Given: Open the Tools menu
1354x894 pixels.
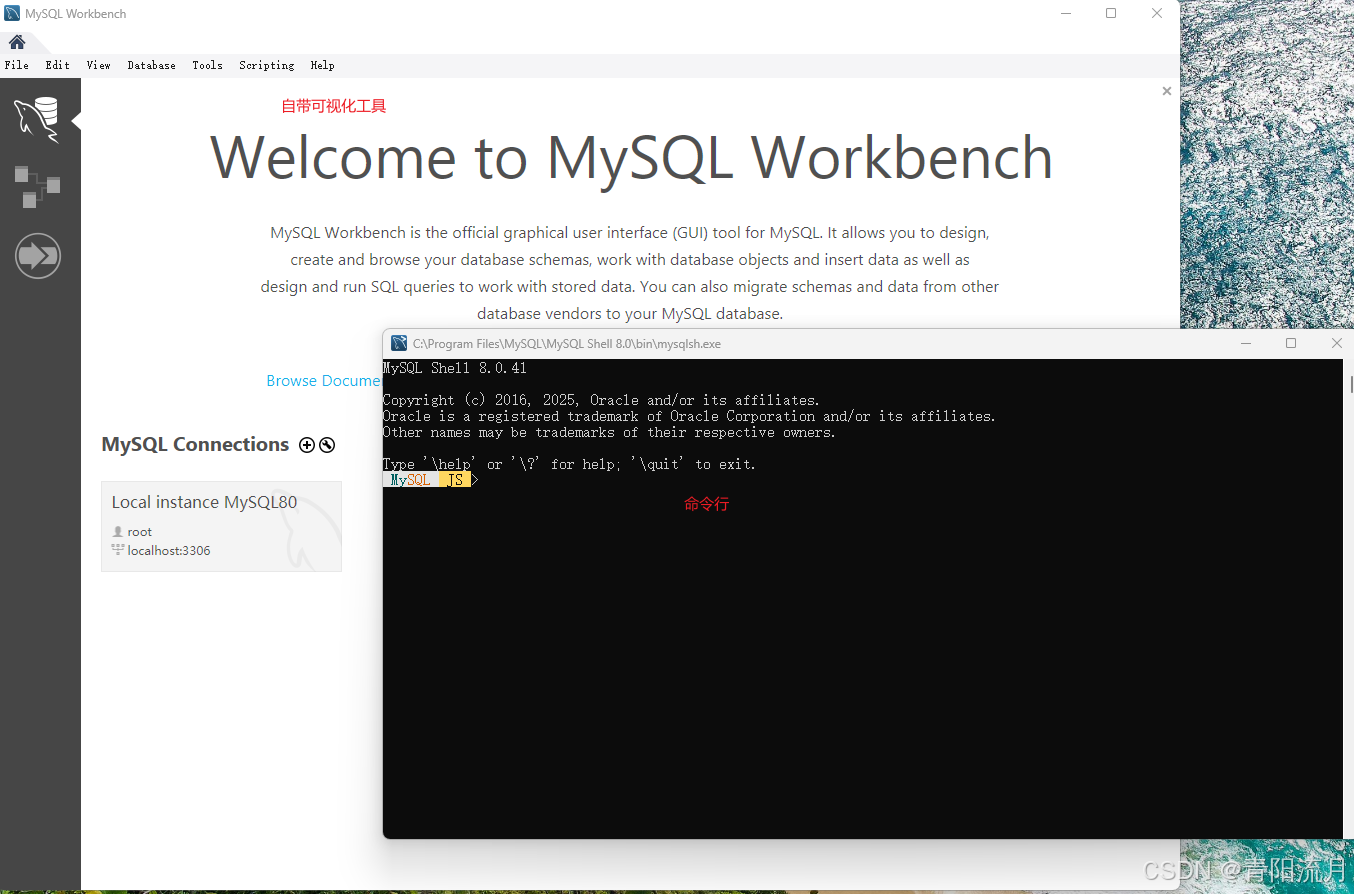Looking at the screenshot, I should coord(208,65).
